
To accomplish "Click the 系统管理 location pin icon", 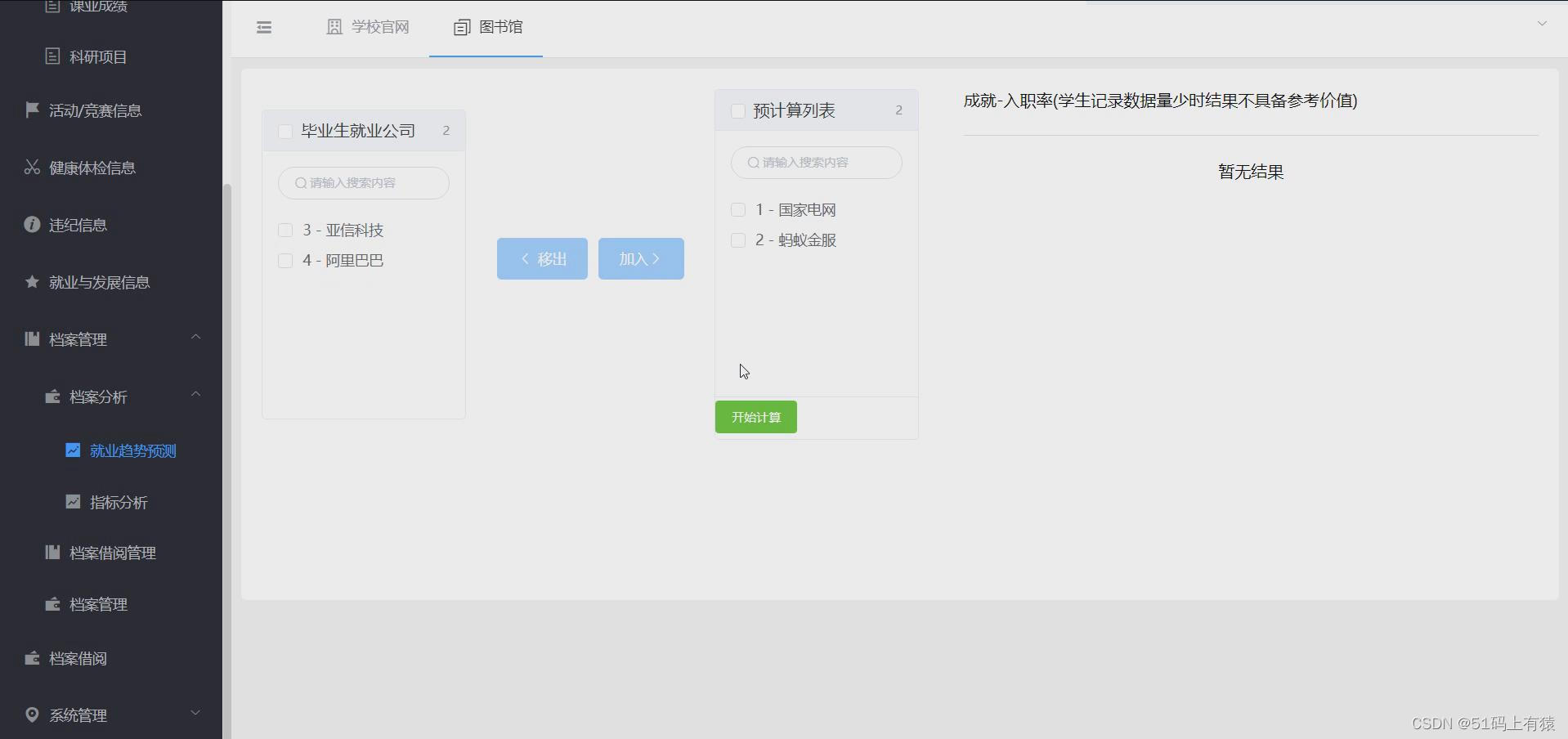I will point(31,714).
